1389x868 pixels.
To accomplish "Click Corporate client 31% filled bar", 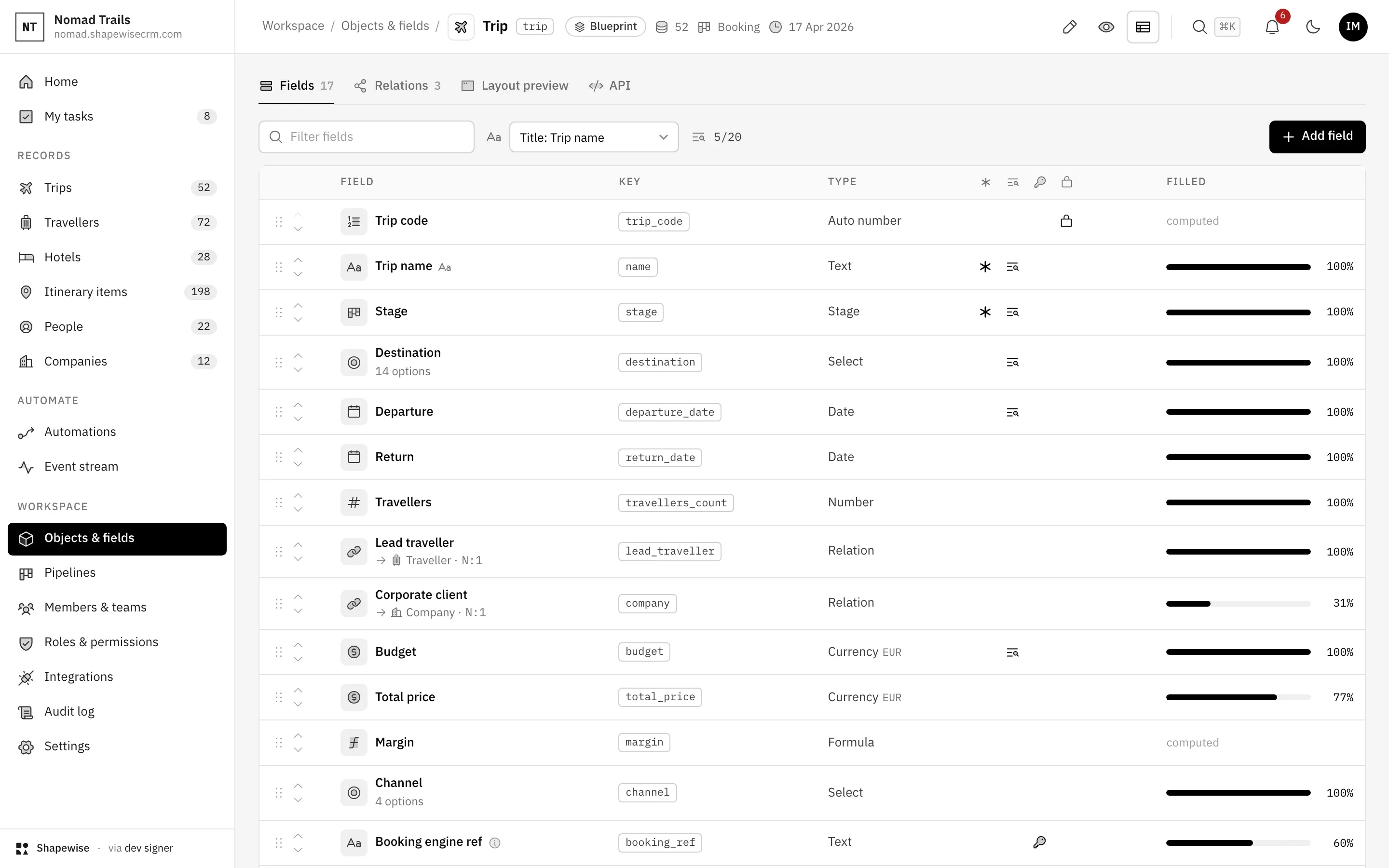I will pos(1238,604).
